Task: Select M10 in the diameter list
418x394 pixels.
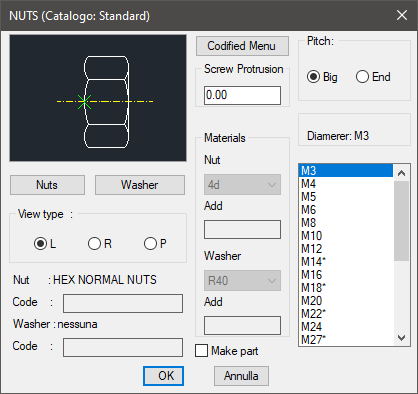Action: tap(346, 236)
